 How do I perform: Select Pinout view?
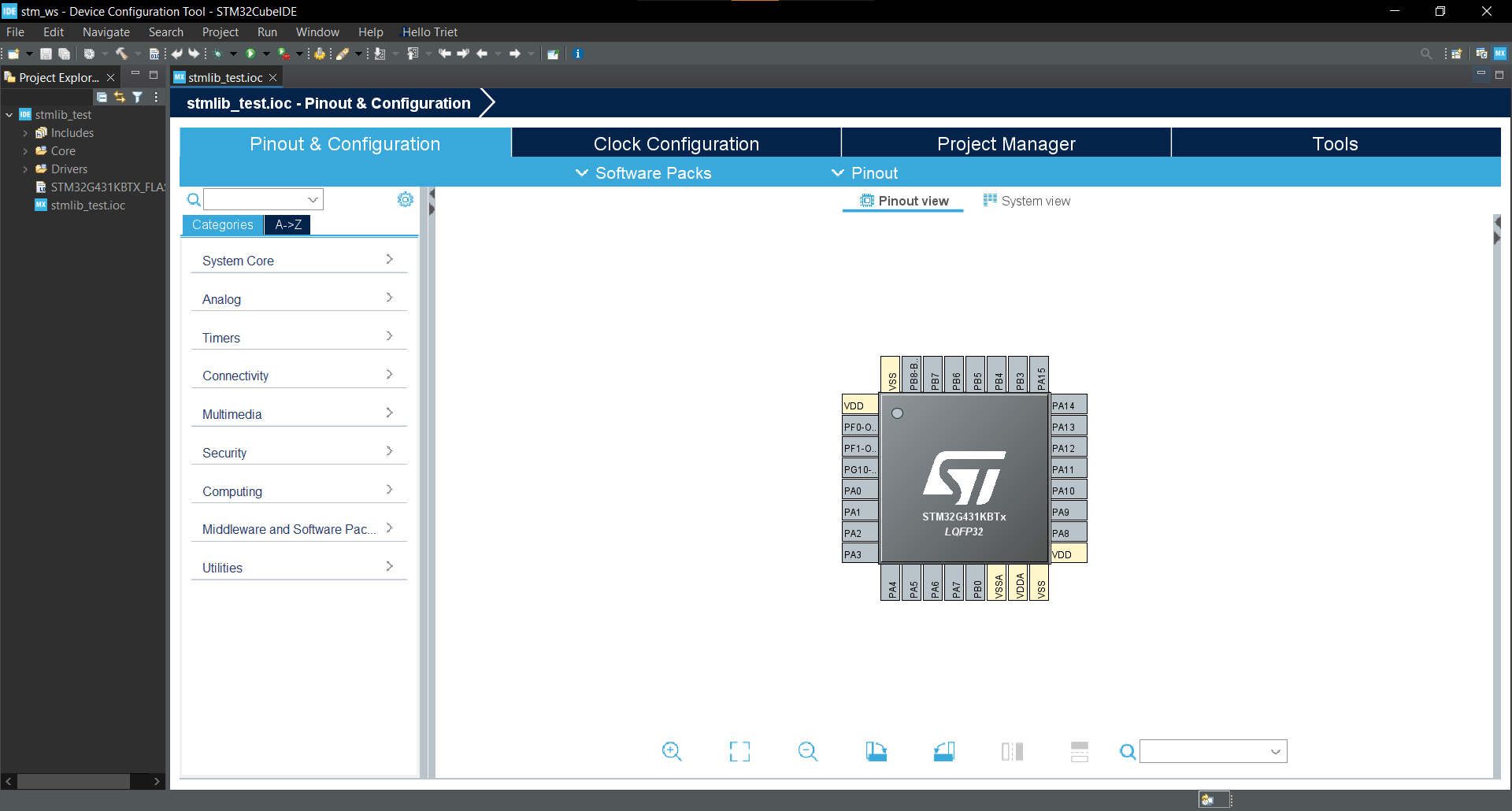(x=903, y=201)
